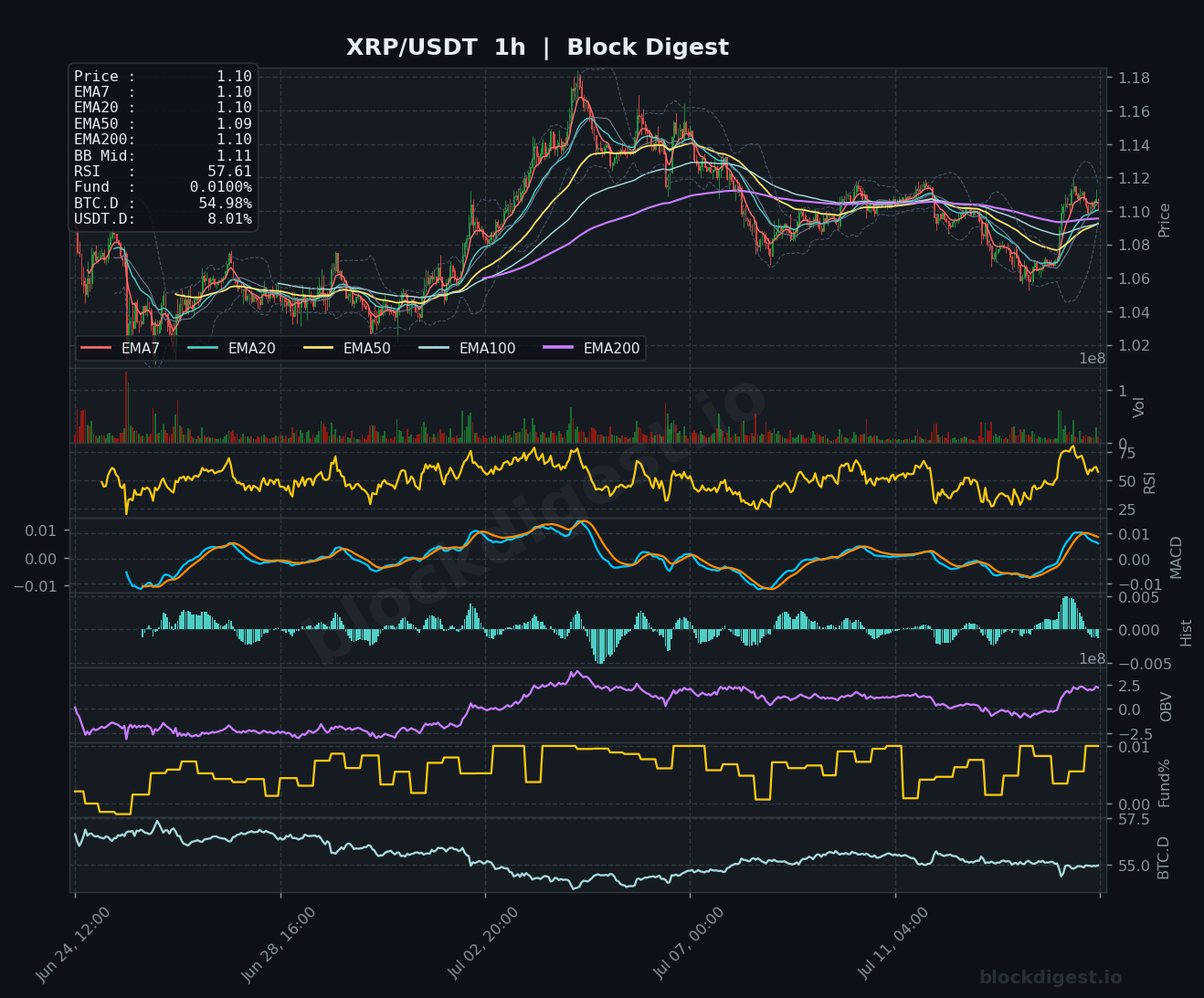Click the MACD panel axis label
The width and height of the screenshot is (1204, 998).
(x=1176, y=557)
